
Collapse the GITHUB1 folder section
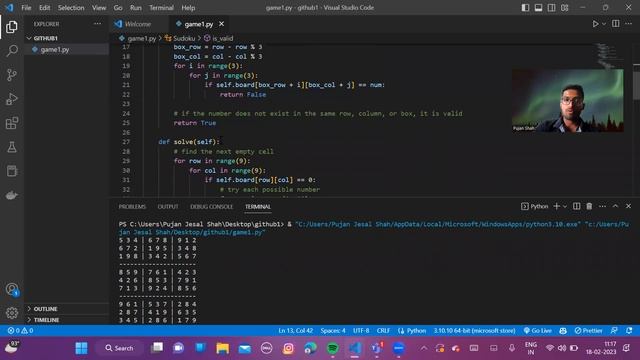[67, 38]
